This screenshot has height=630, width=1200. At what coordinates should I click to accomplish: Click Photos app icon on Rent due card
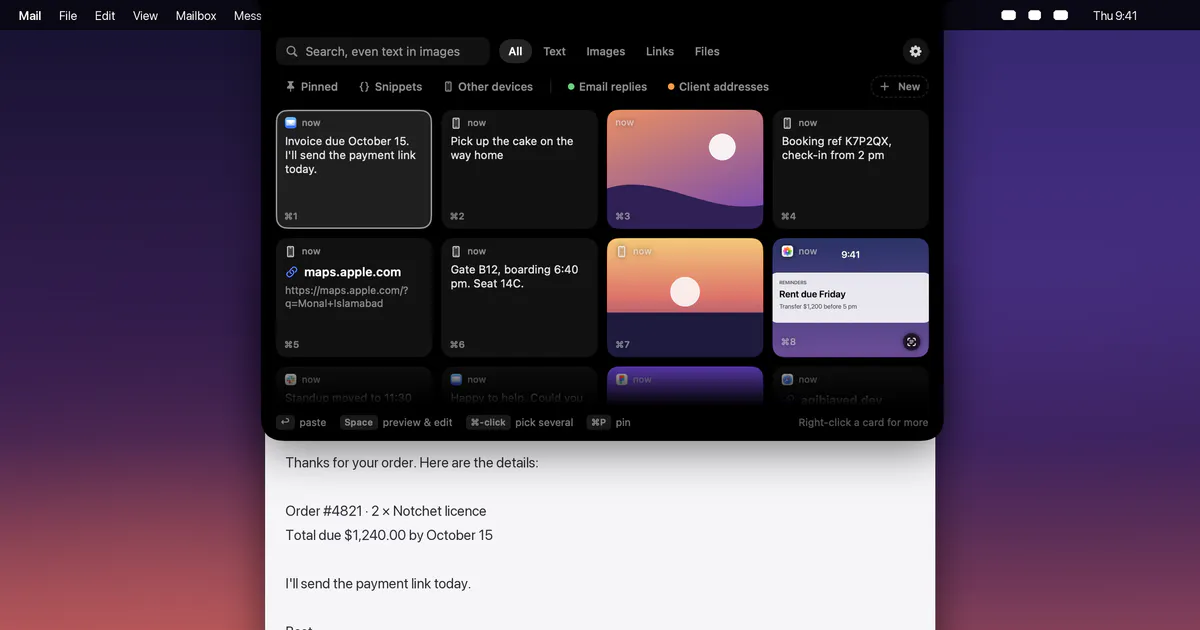(x=788, y=251)
